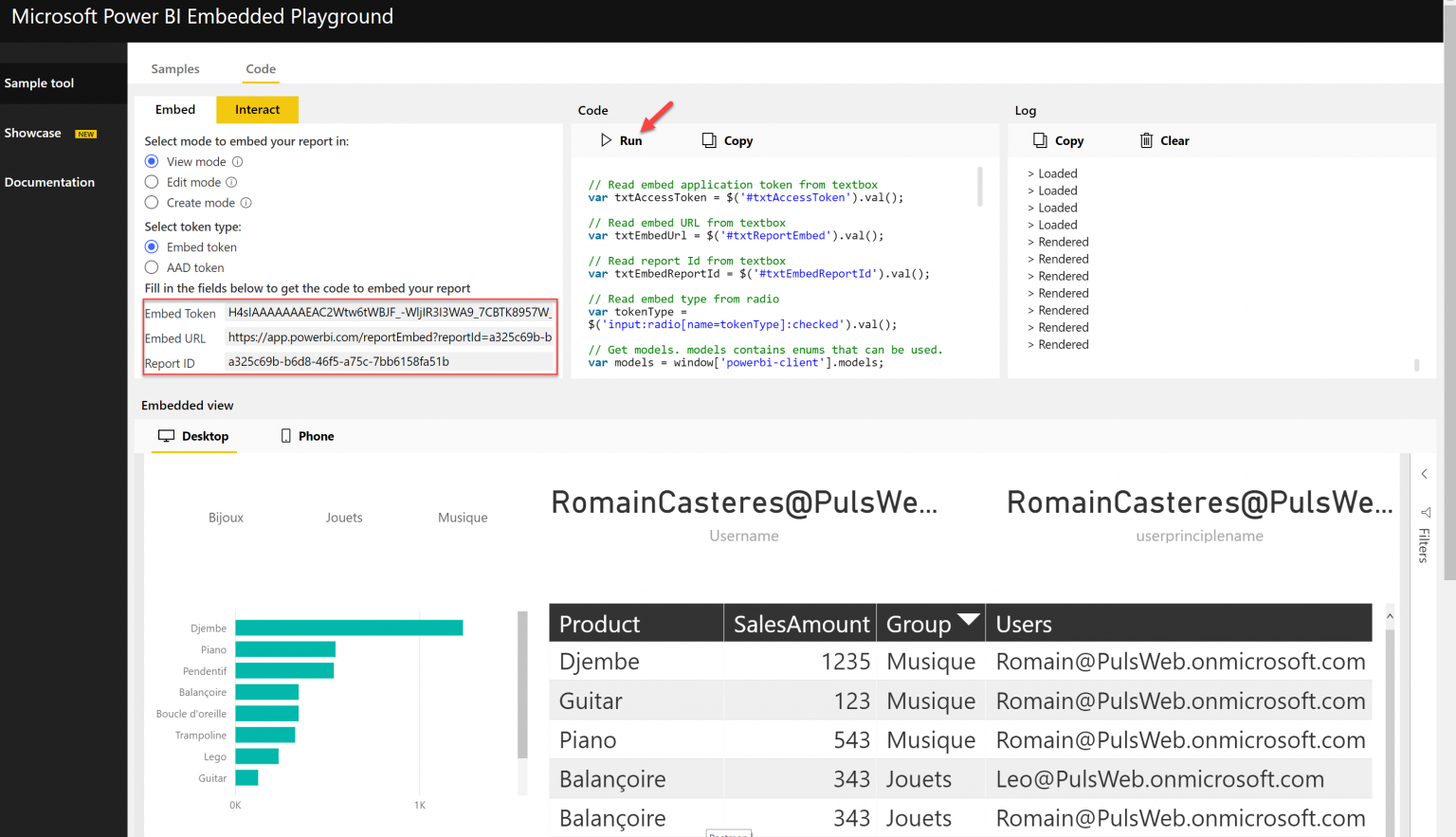Switch to the Embed tab

coord(174,109)
